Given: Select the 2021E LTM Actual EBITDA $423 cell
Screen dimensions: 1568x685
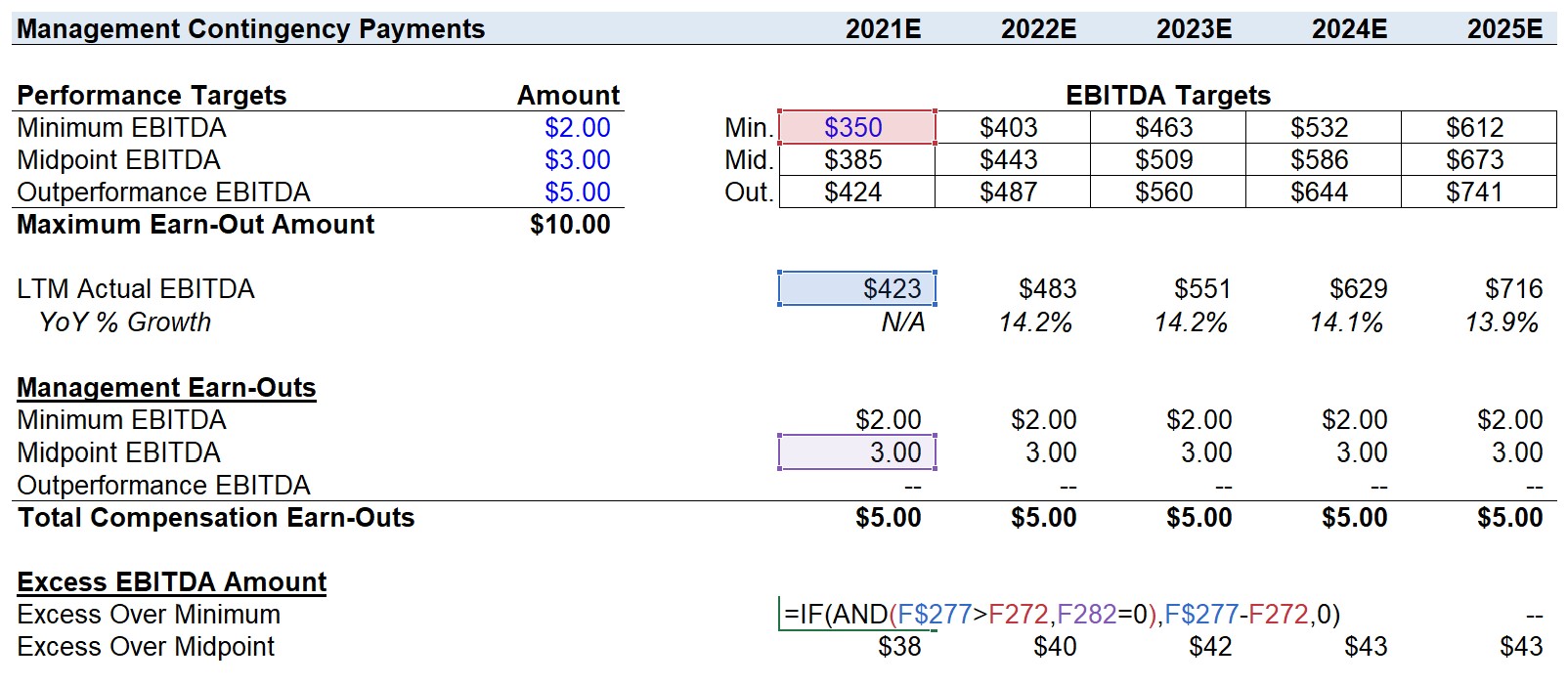Looking at the screenshot, I should pos(856,289).
